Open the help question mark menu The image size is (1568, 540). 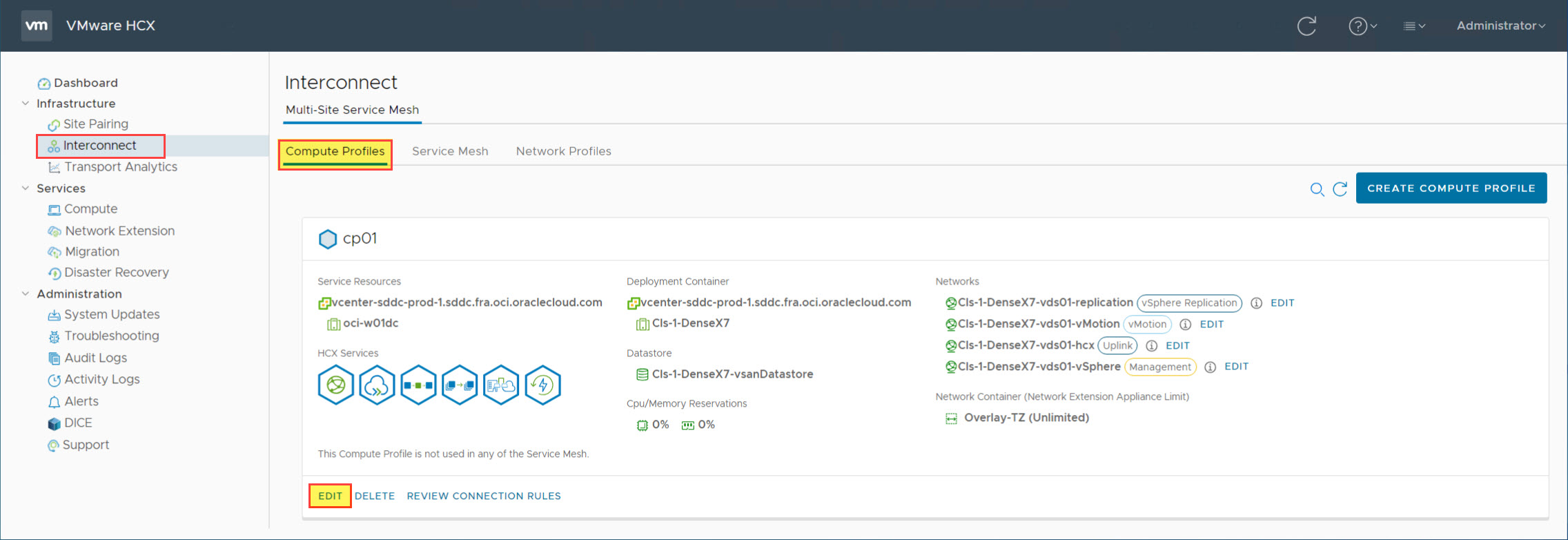[x=1362, y=26]
